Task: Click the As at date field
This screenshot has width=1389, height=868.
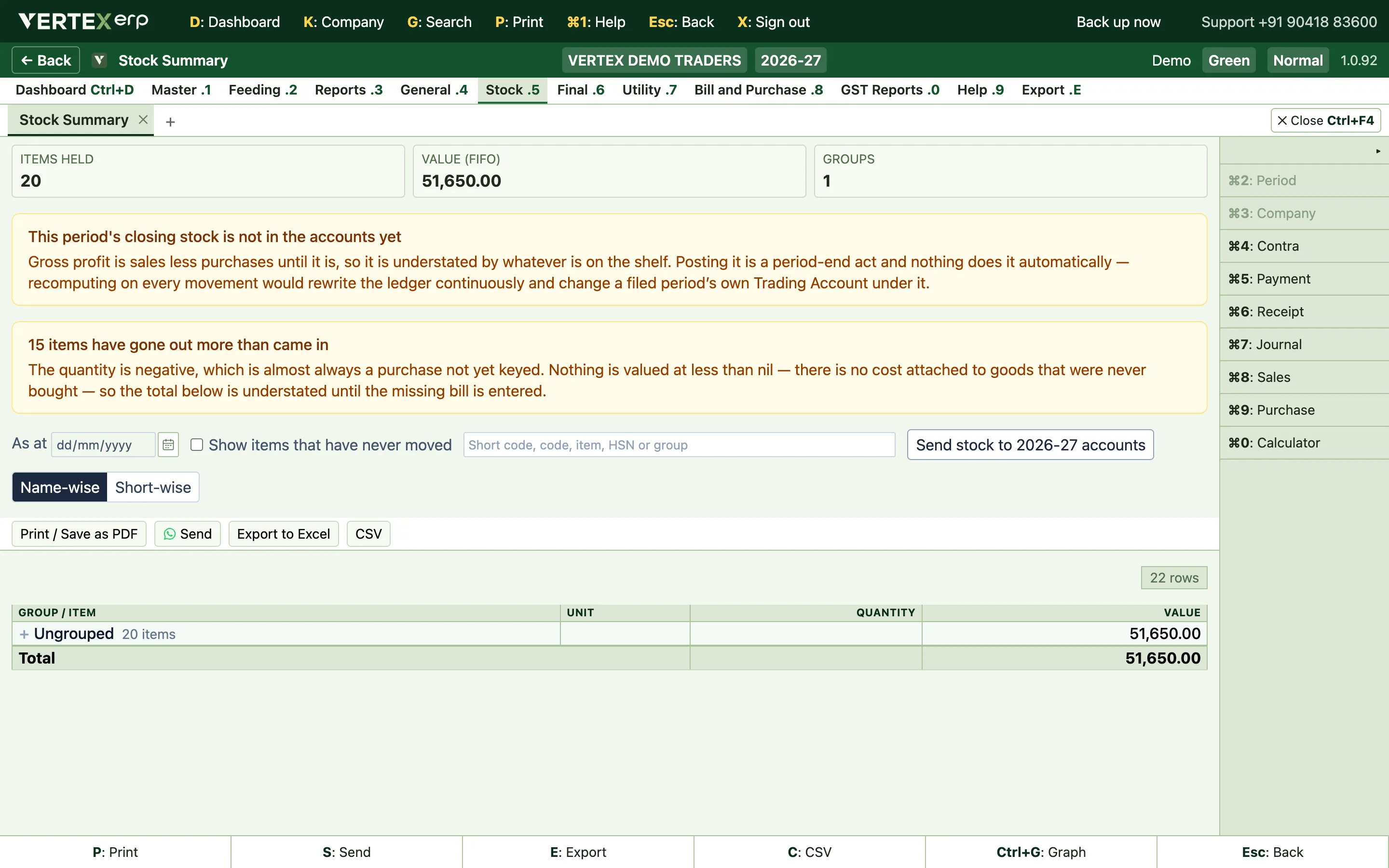Action: pos(103,445)
